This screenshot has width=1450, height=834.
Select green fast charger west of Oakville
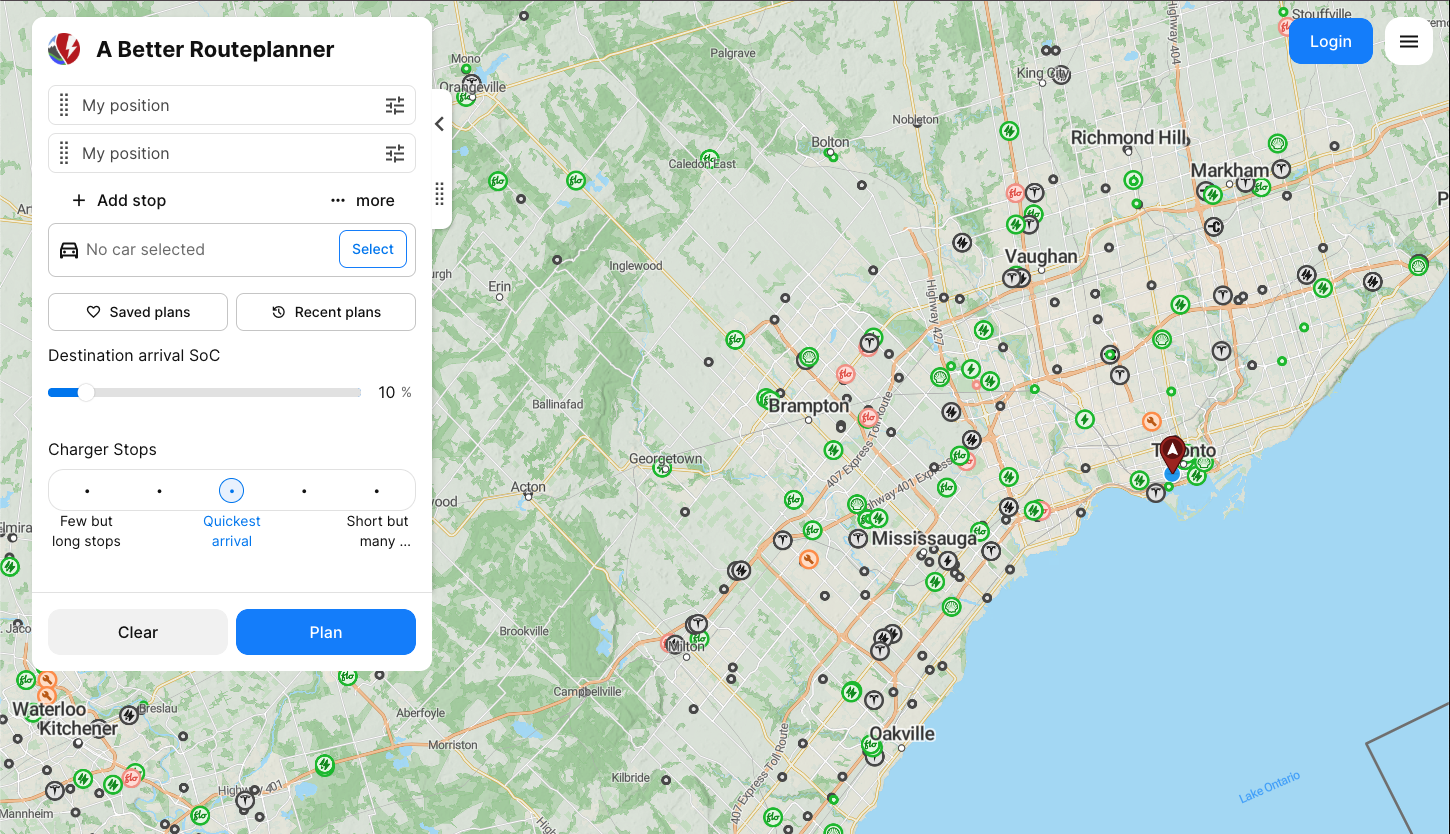[851, 691]
